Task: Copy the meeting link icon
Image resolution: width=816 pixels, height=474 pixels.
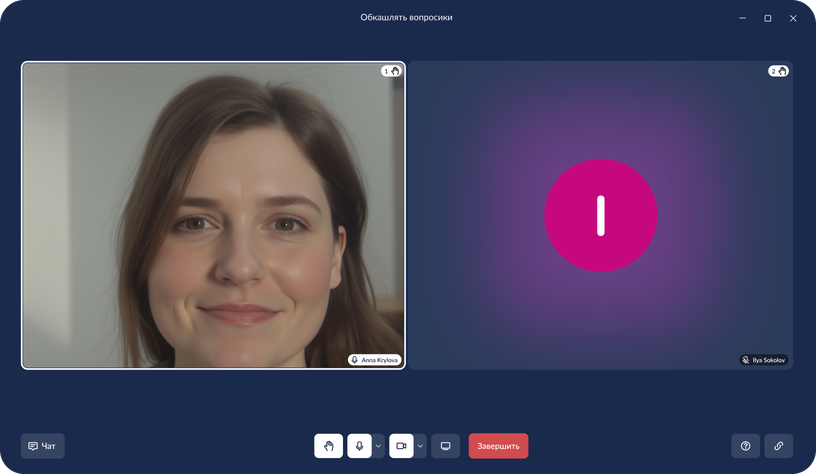Action: tap(779, 446)
